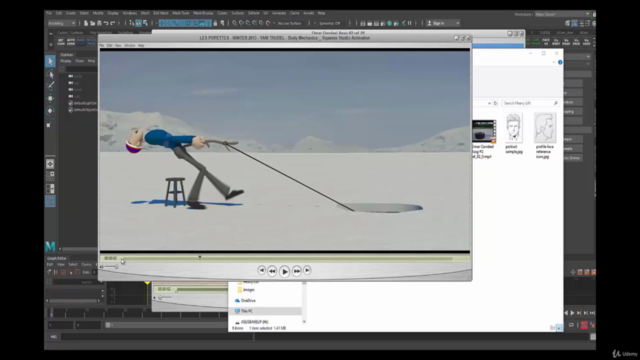The height and width of the screenshot is (360, 640).
Task: Select the Move tool in Maya toolbox
Action: (50, 98)
